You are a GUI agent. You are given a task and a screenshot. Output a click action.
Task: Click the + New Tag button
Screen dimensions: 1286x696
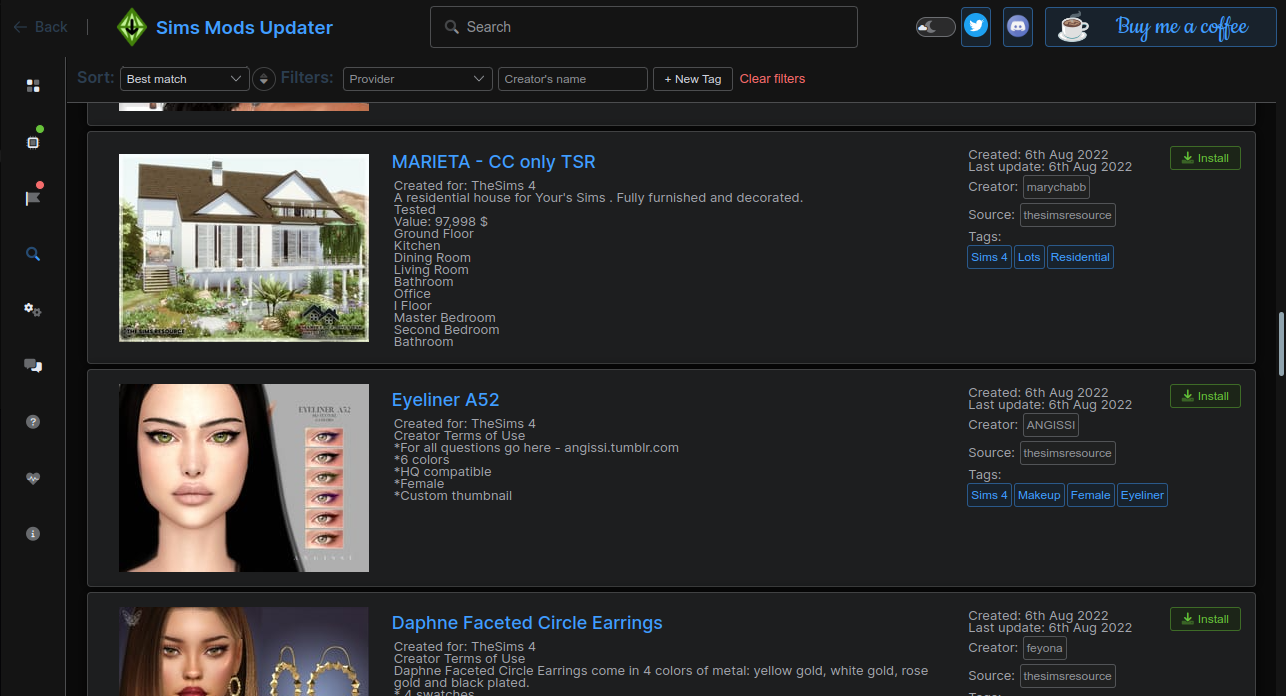(693, 79)
